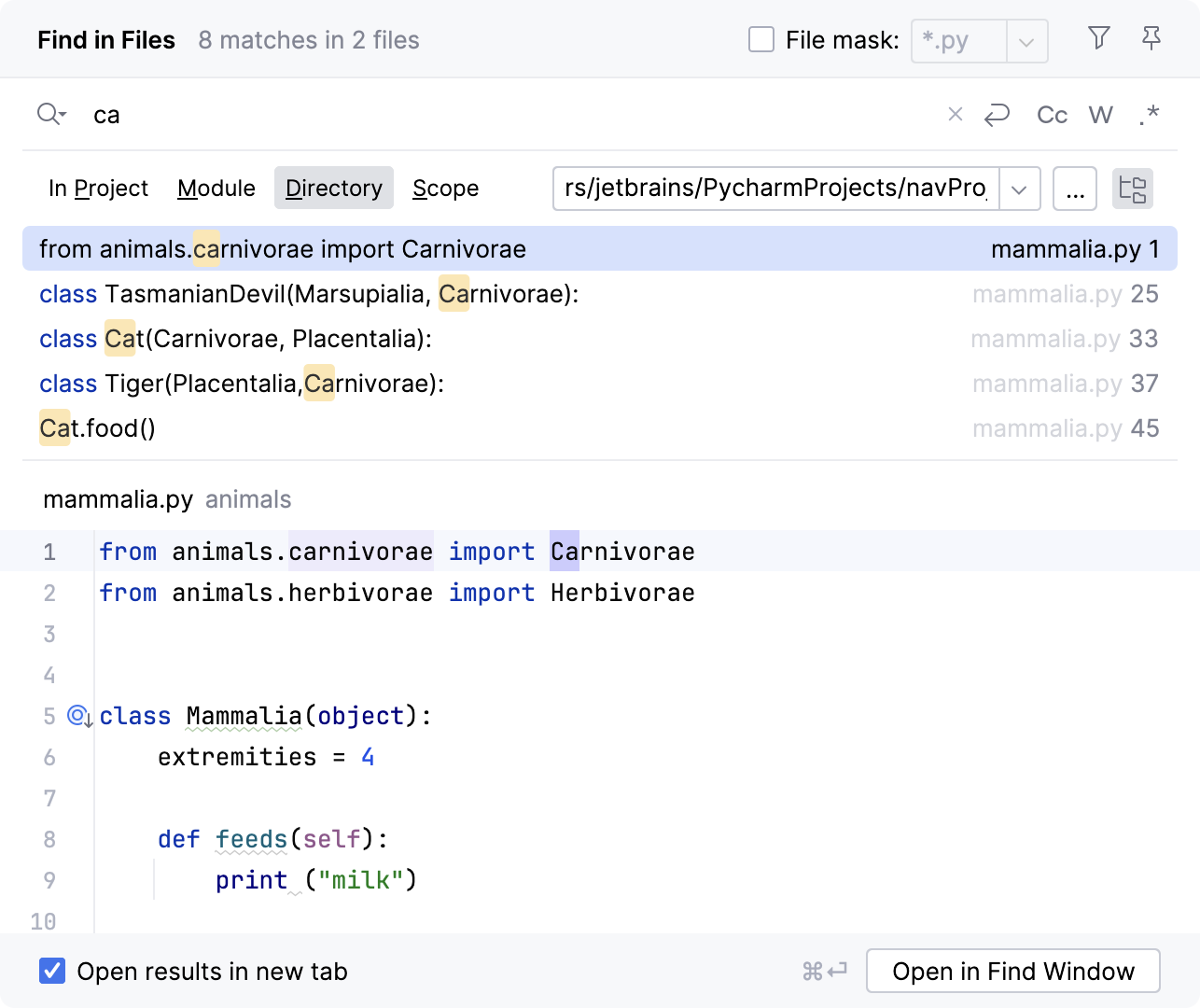Screen dimensions: 1200x1008
Task: Turn on Regex mode with .* icon
Action: pos(1149,114)
